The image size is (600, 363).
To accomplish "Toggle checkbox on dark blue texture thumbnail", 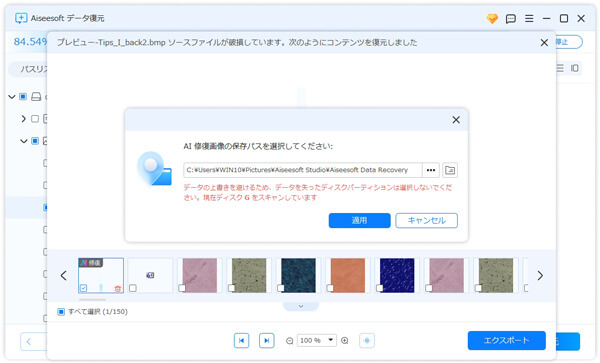I will [380, 288].
